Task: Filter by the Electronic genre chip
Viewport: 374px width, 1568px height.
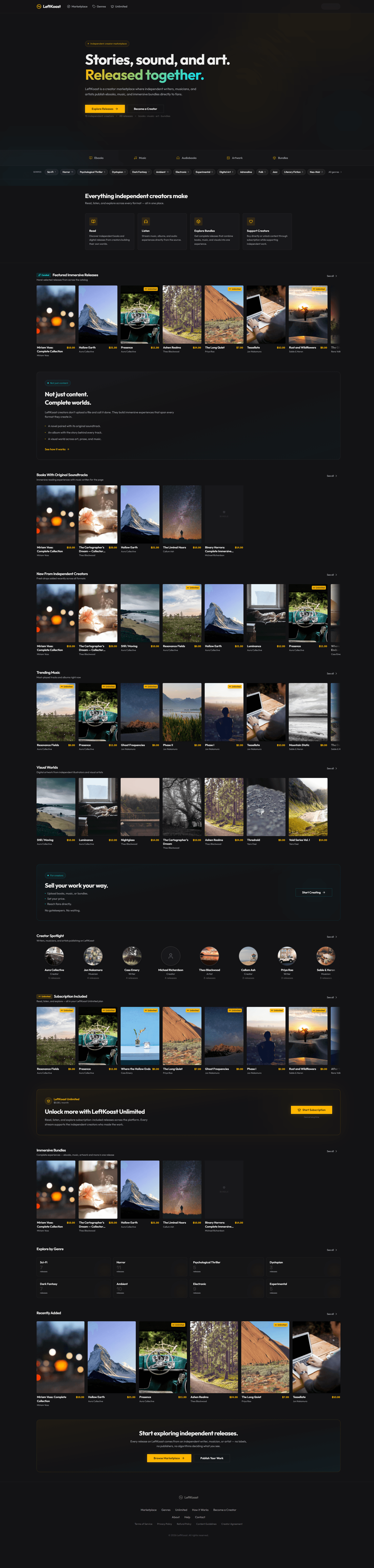Action: tap(182, 172)
